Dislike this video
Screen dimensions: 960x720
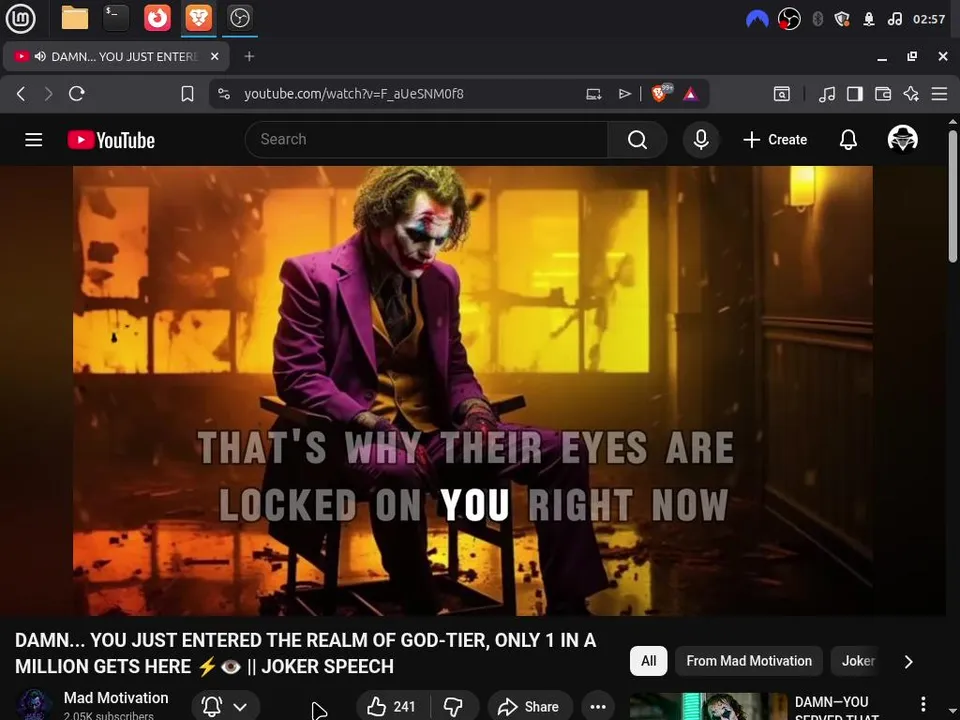(x=454, y=707)
